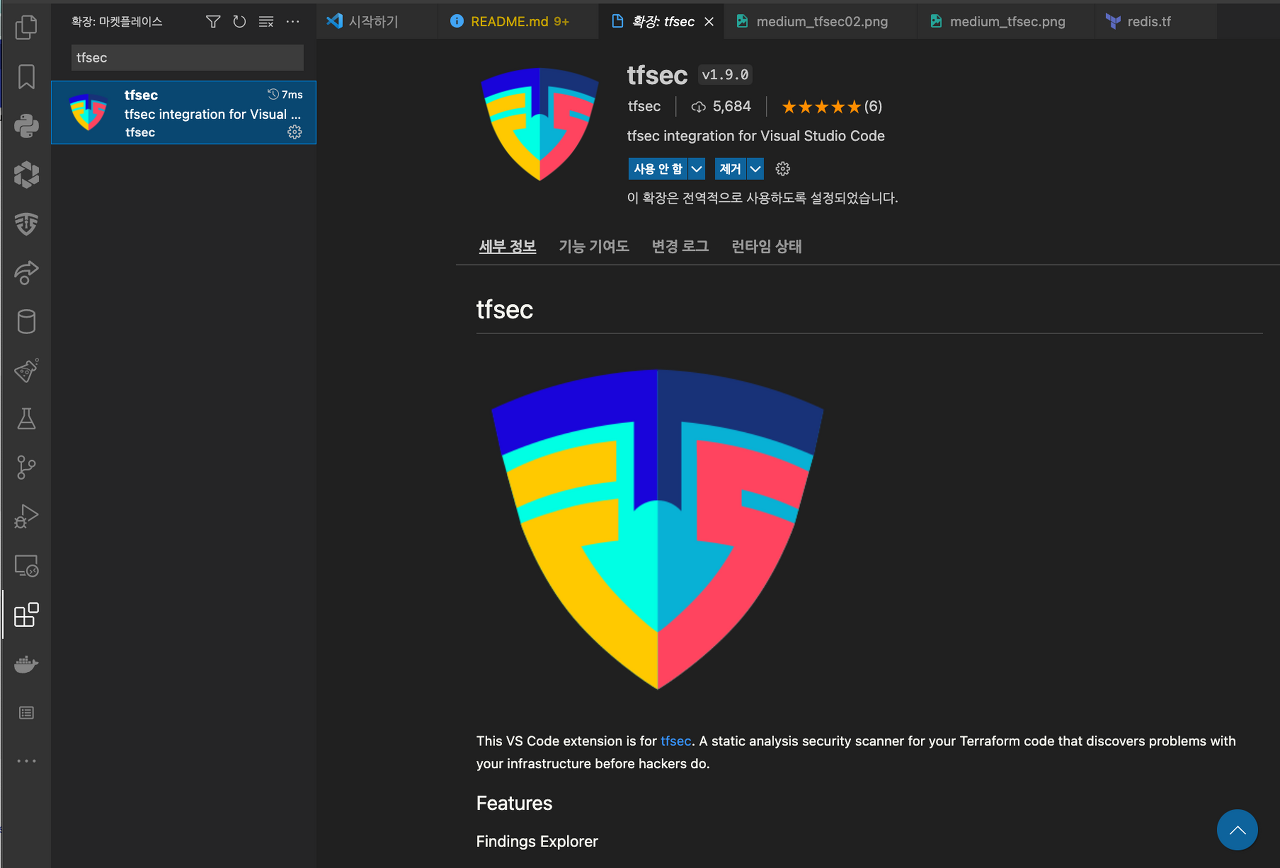Expand the 사용 안 함 dropdown arrow
Image resolution: width=1280 pixels, height=868 pixels.
[697, 169]
